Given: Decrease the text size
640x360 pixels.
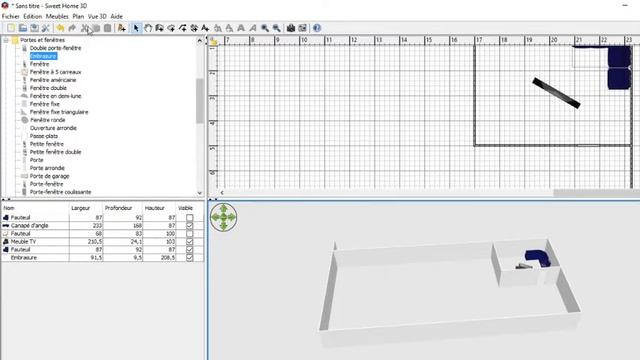Looking at the screenshot, I should pos(229,28).
